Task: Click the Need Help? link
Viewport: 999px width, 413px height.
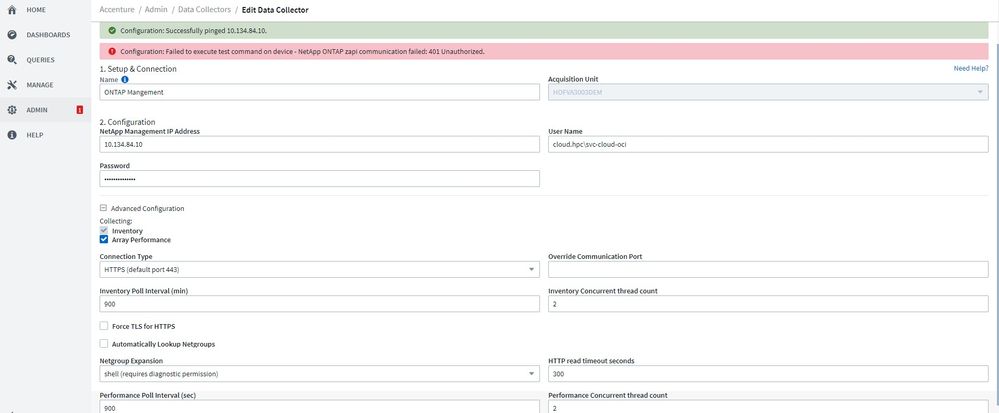Action: [x=971, y=68]
